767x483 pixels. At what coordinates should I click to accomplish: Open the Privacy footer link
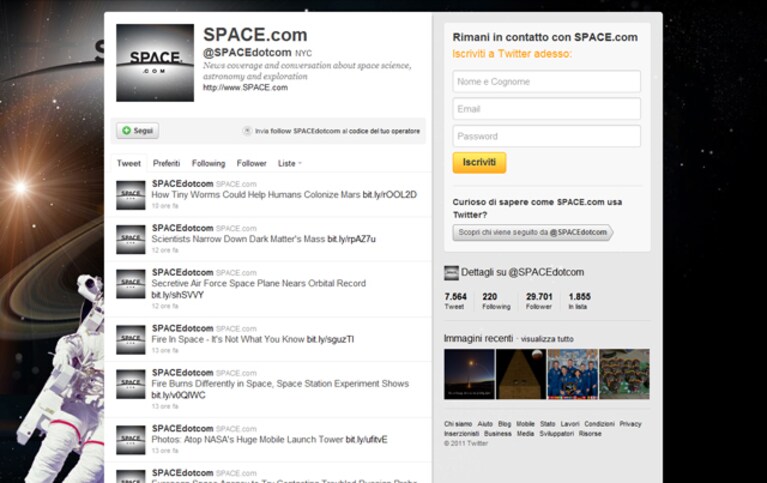(630, 424)
